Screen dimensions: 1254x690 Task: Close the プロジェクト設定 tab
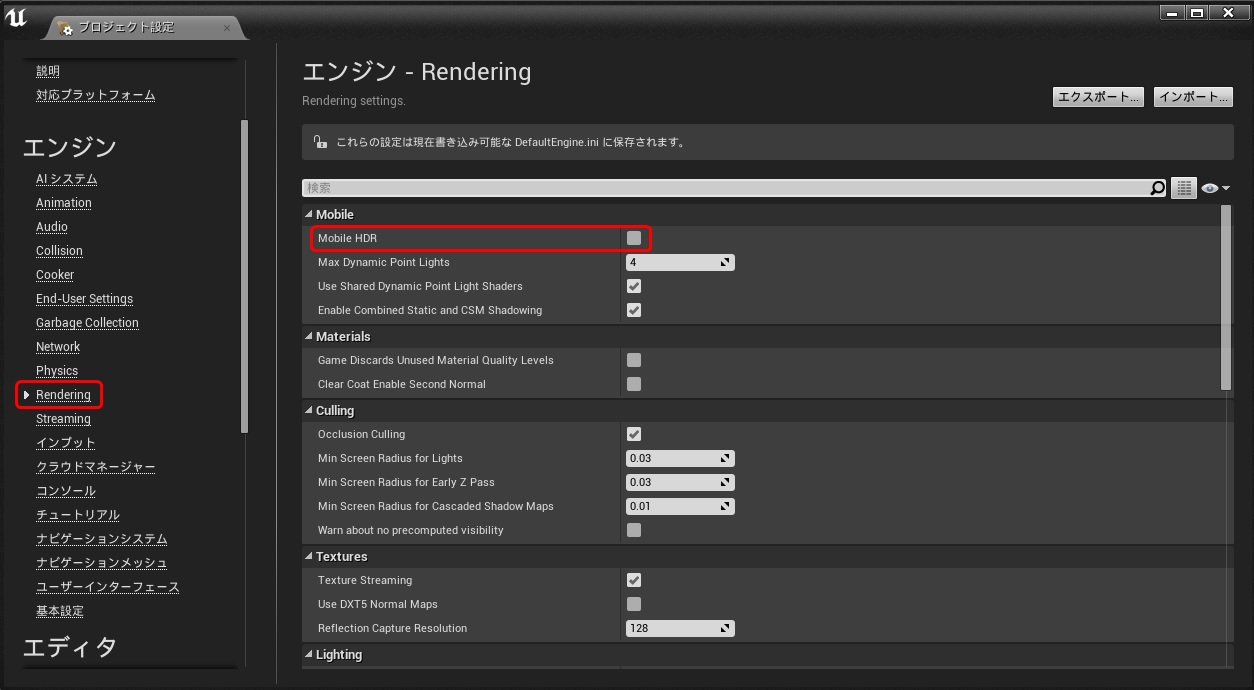pyautogui.click(x=227, y=28)
